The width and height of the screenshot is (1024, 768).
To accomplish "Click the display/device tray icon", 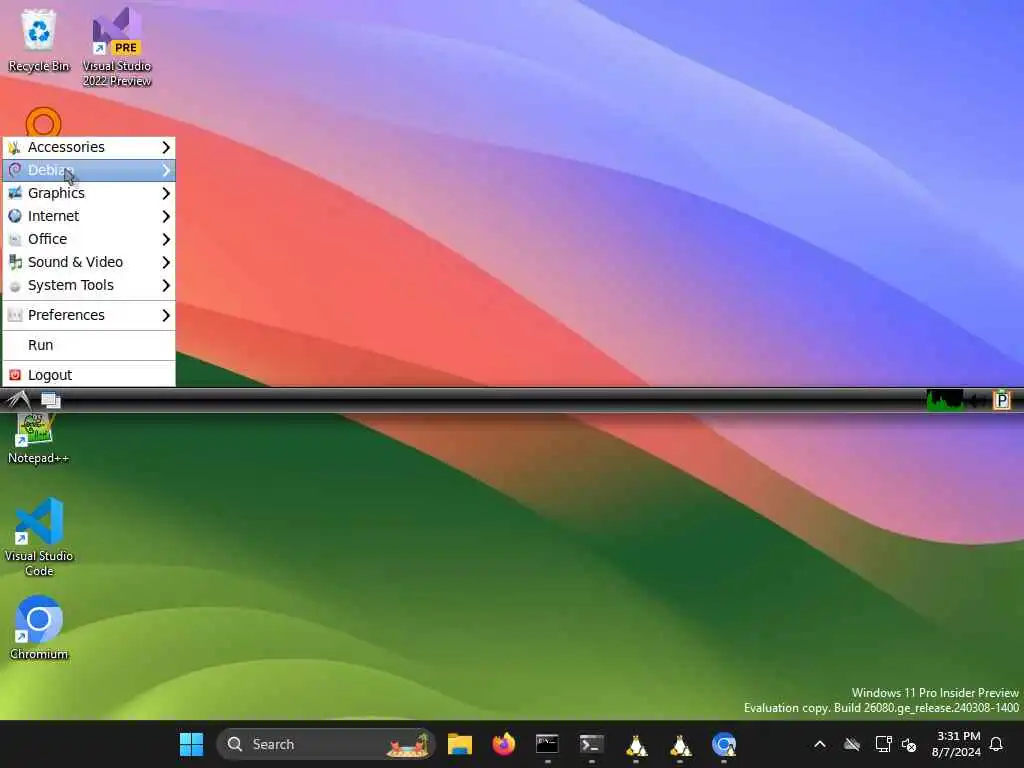I will tap(883, 744).
